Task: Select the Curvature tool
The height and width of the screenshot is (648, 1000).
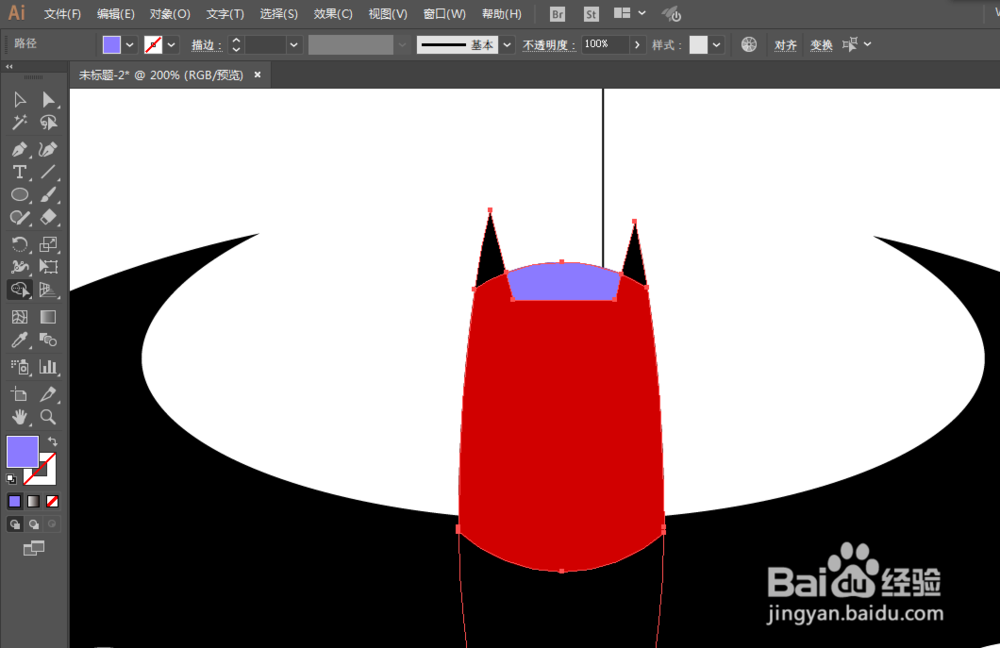Action: (x=48, y=149)
